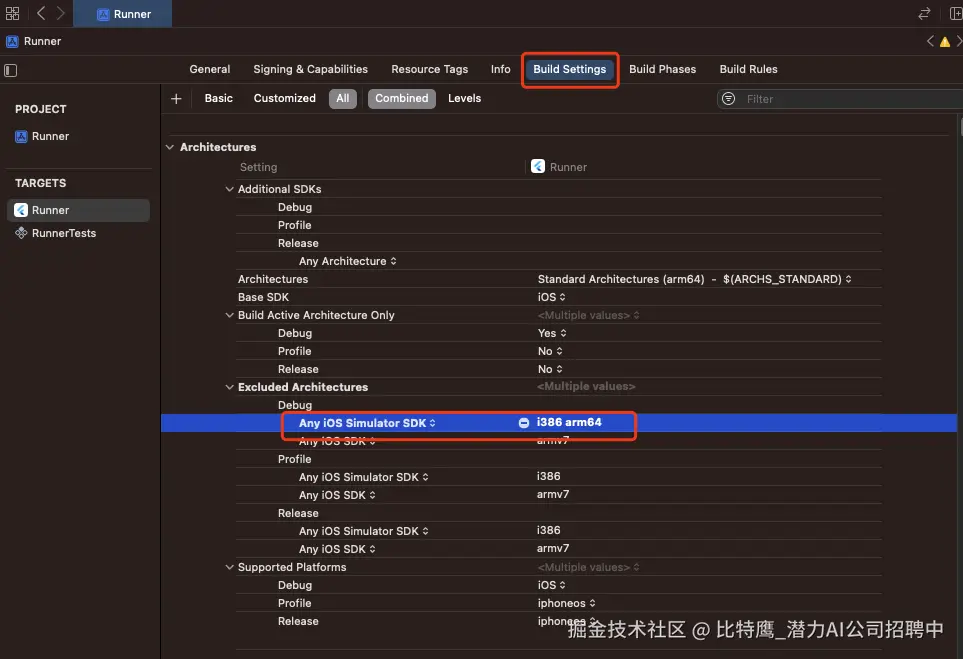Open Release Any iOS Simulator SDK popup

(x=364, y=531)
